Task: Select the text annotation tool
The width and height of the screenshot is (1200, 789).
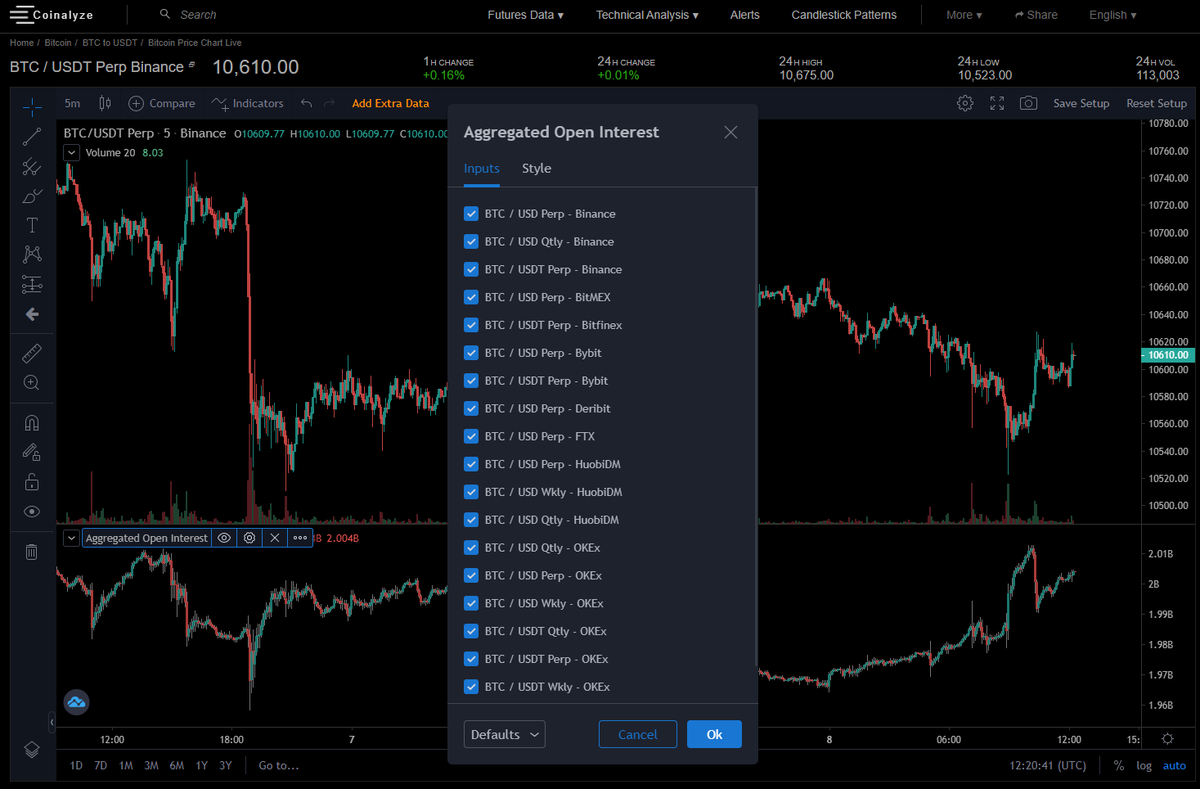Action: 32,225
